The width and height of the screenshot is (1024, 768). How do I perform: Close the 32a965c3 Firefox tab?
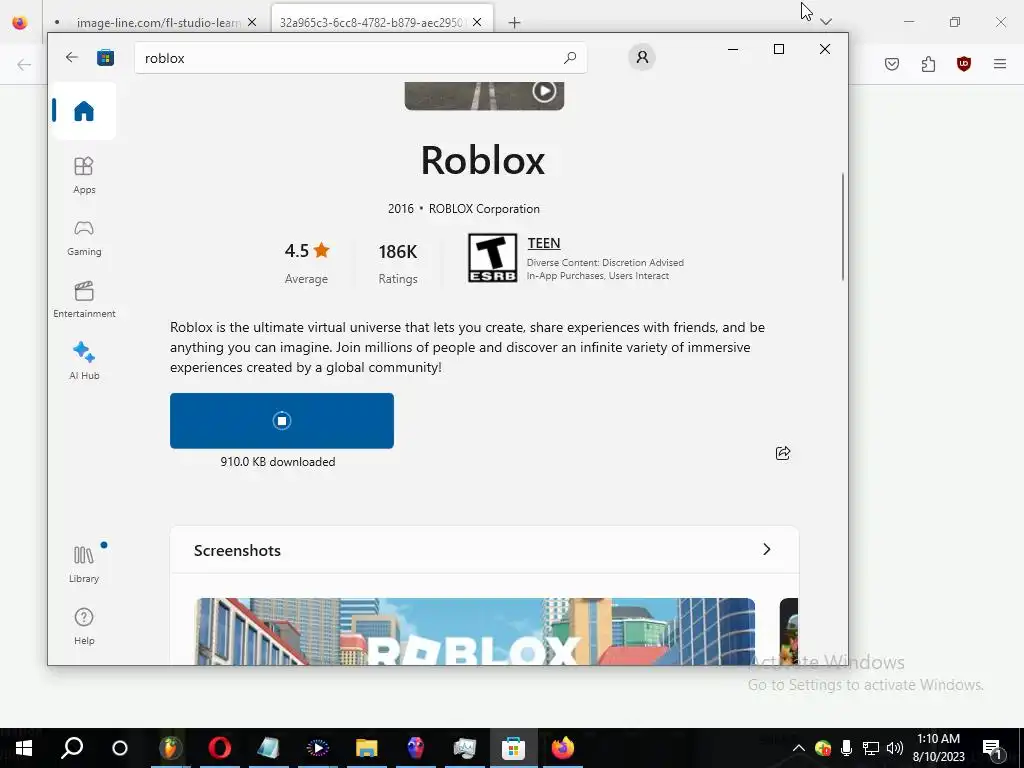[x=477, y=22]
